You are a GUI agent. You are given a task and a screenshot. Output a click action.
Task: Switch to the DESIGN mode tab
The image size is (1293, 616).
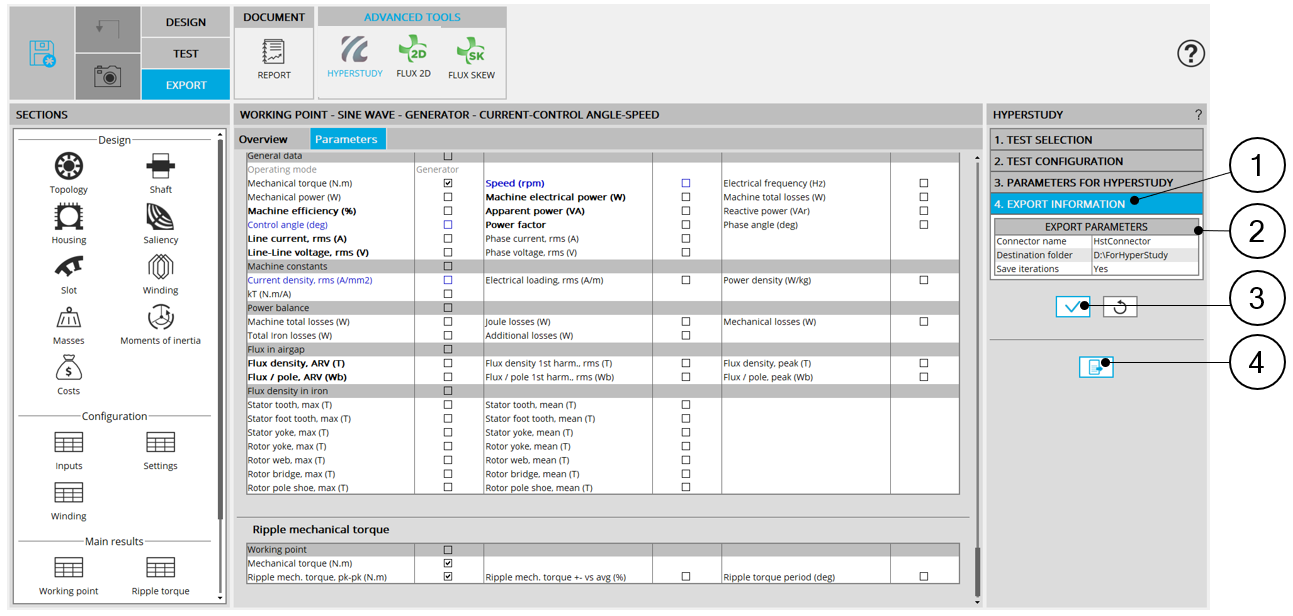click(185, 22)
